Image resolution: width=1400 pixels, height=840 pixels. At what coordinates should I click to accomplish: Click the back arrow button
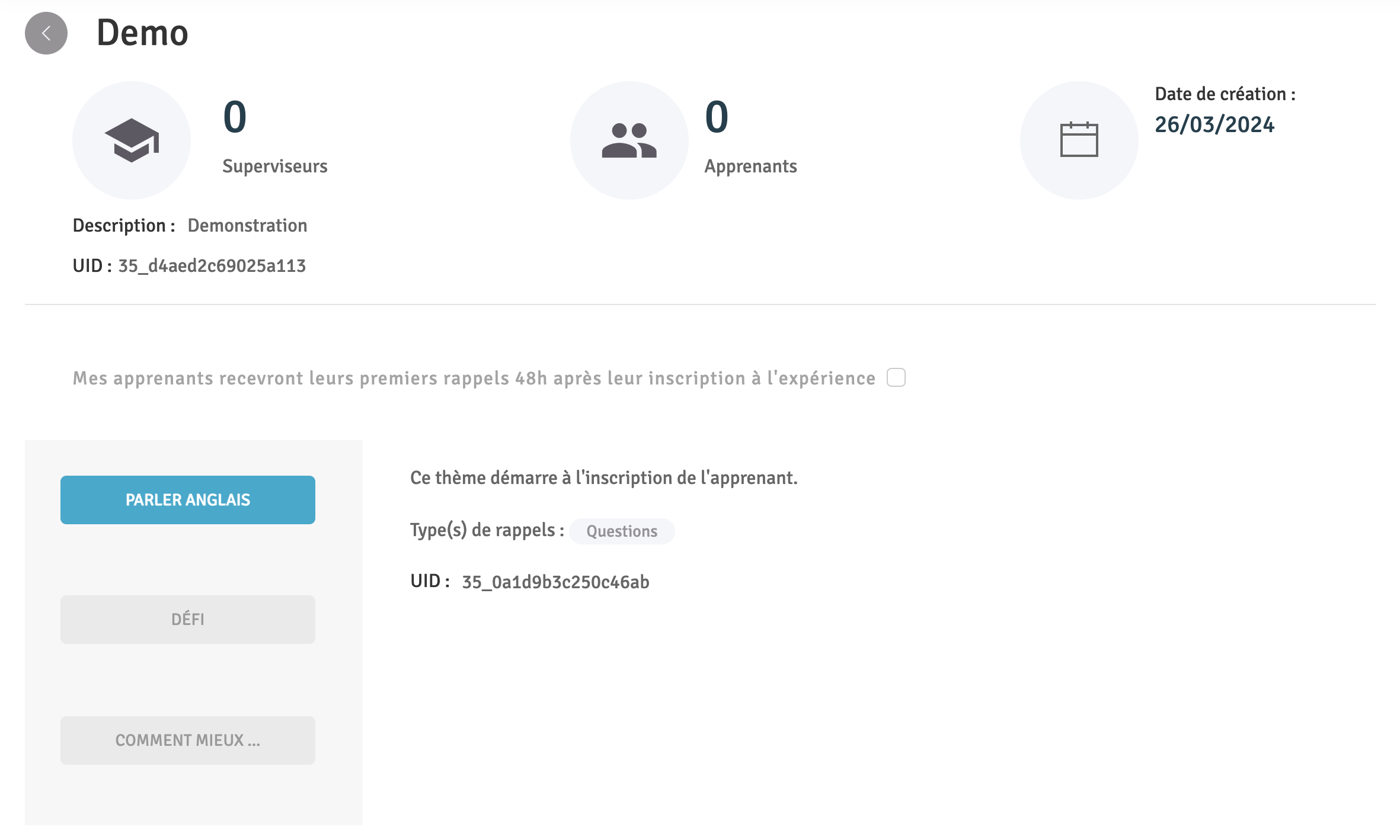point(46,33)
